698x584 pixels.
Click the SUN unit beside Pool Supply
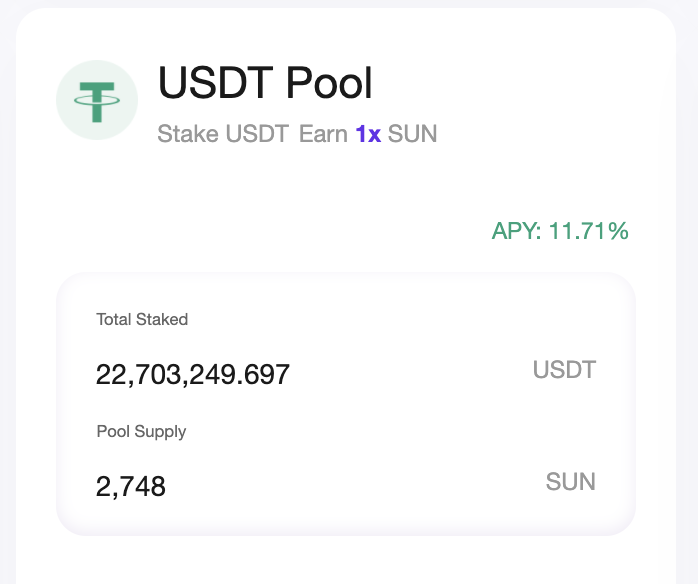pos(570,482)
